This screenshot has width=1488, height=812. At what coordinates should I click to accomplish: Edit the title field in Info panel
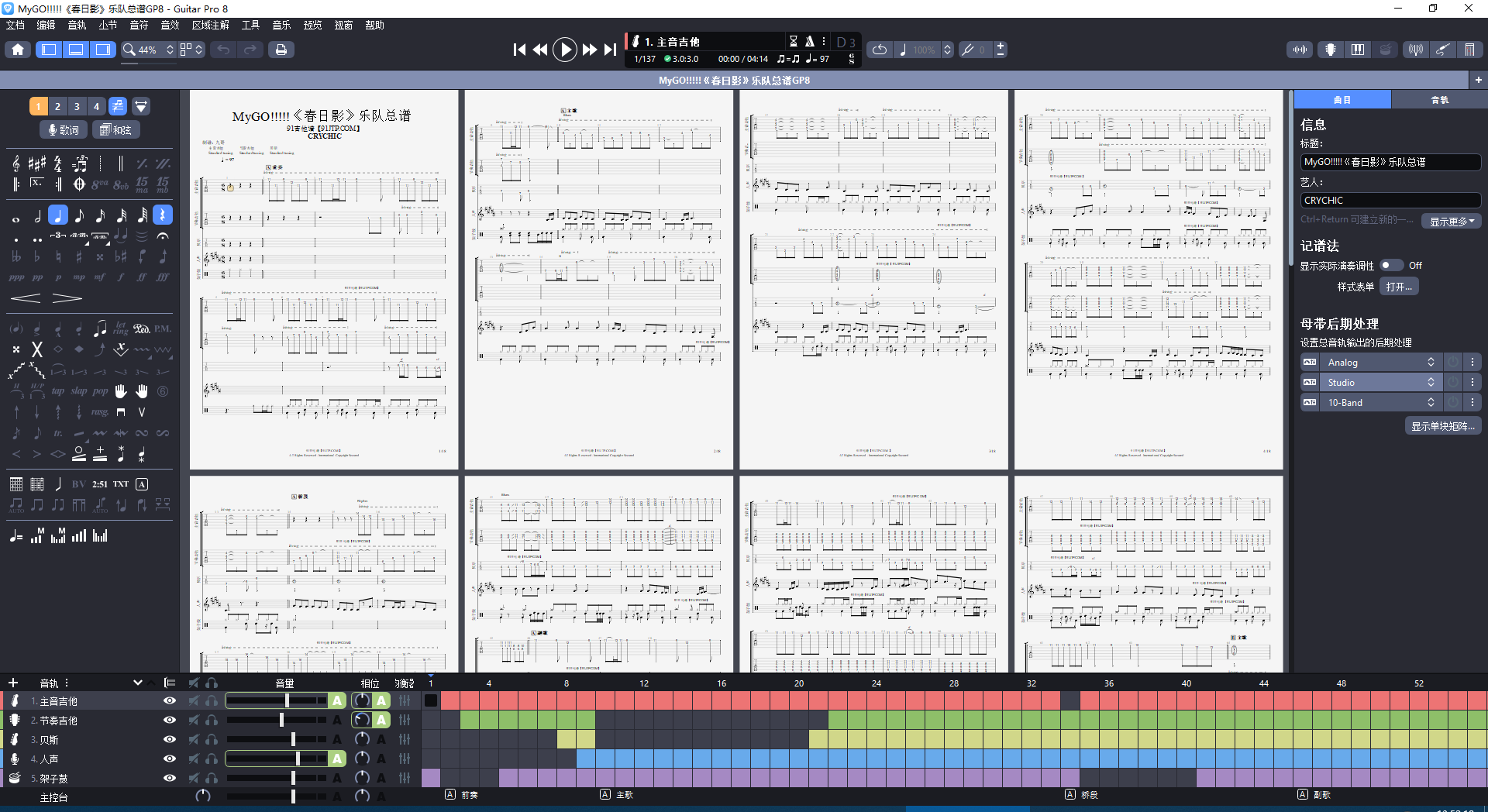coord(1390,162)
